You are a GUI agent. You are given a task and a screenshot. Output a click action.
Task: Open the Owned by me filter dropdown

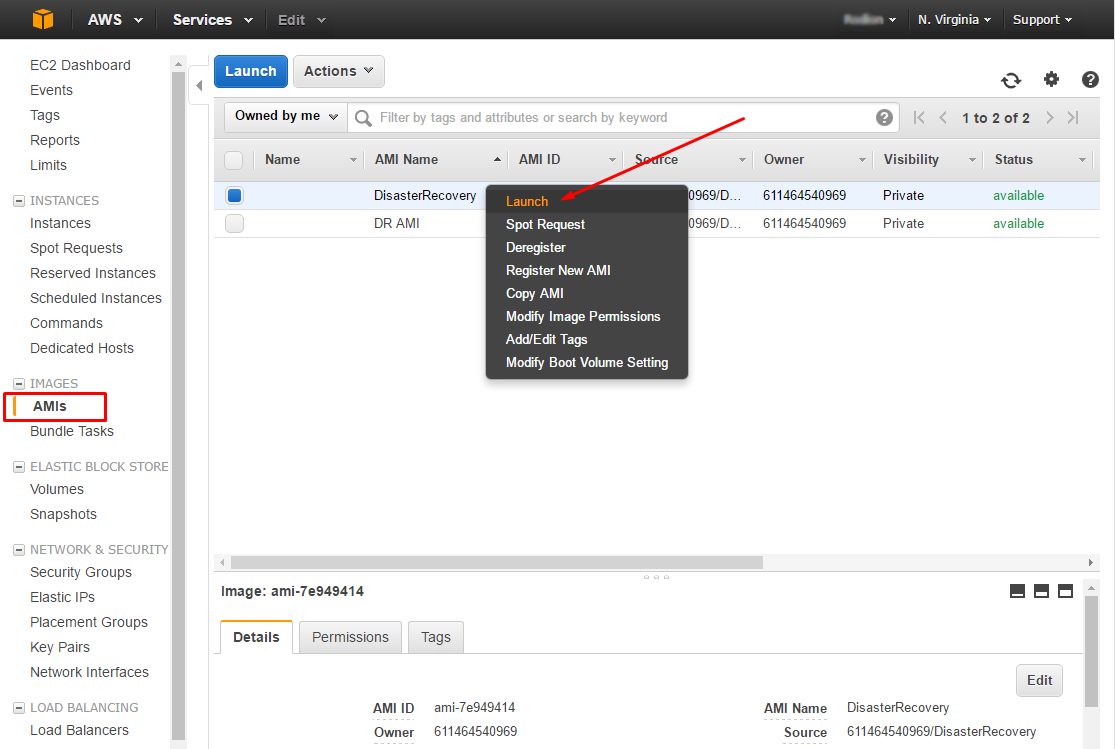(x=286, y=116)
